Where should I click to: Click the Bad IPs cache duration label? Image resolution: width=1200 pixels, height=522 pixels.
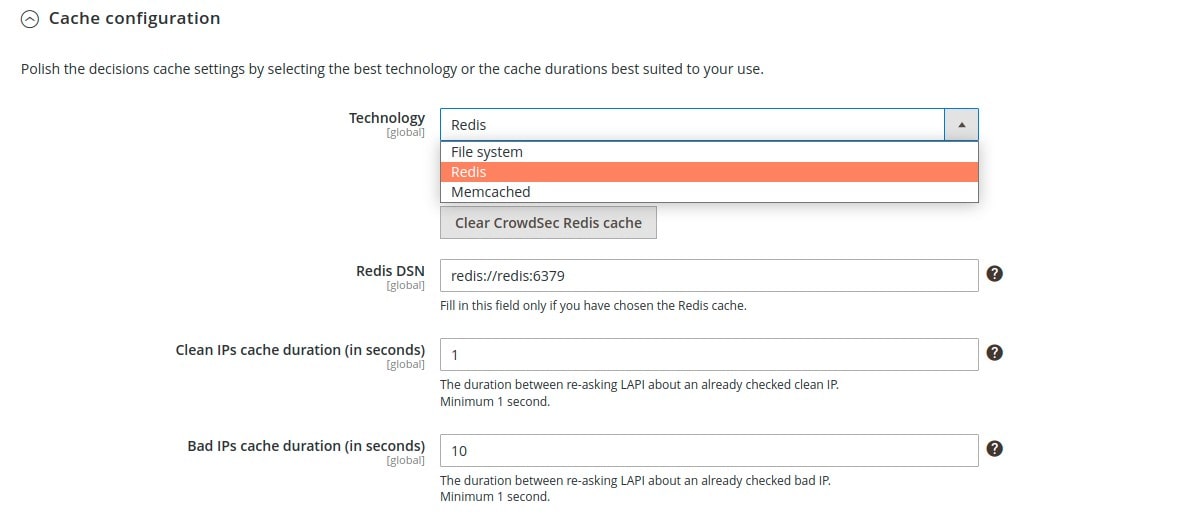[306, 446]
